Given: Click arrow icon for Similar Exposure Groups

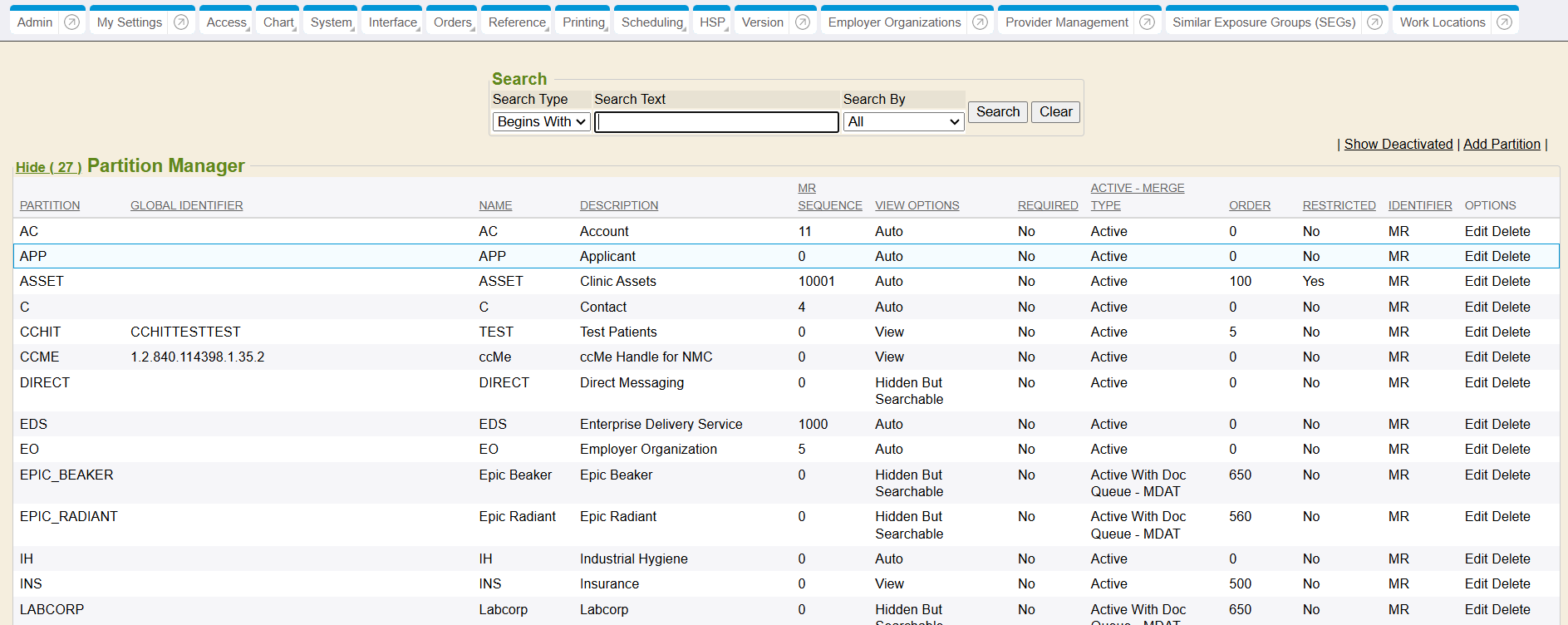Looking at the screenshot, I should (1375, 22).
